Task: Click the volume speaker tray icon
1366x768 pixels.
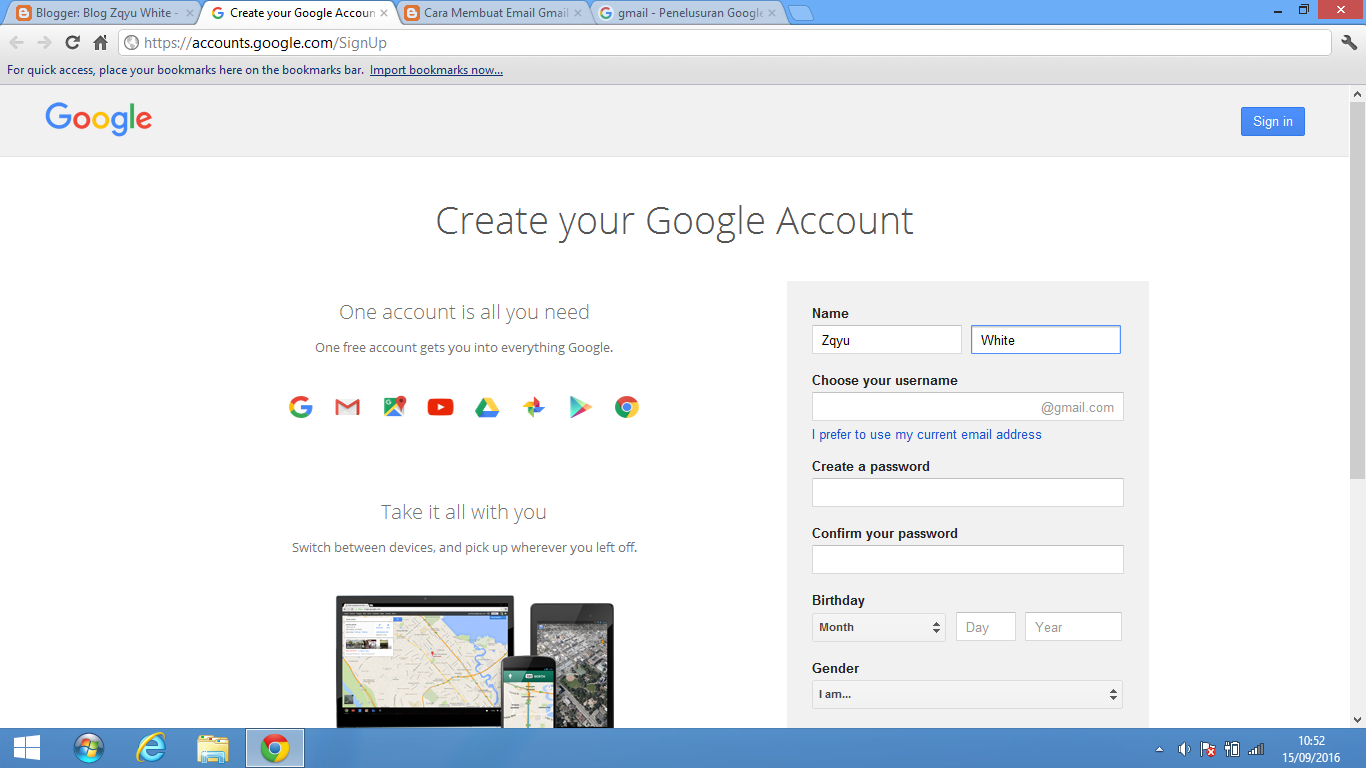Action: tap(1184, 749)
